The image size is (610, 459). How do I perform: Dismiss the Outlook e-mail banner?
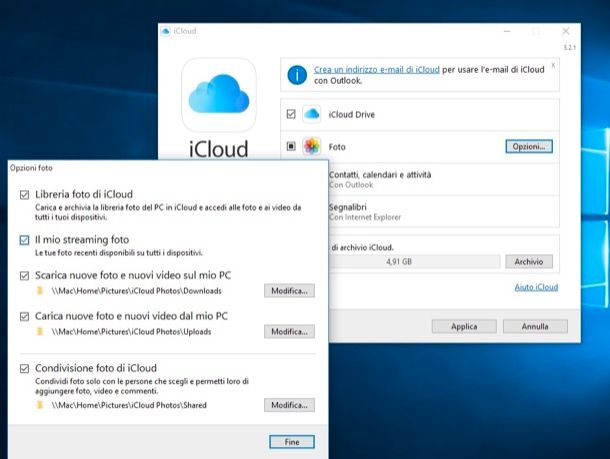pos(554,64)
